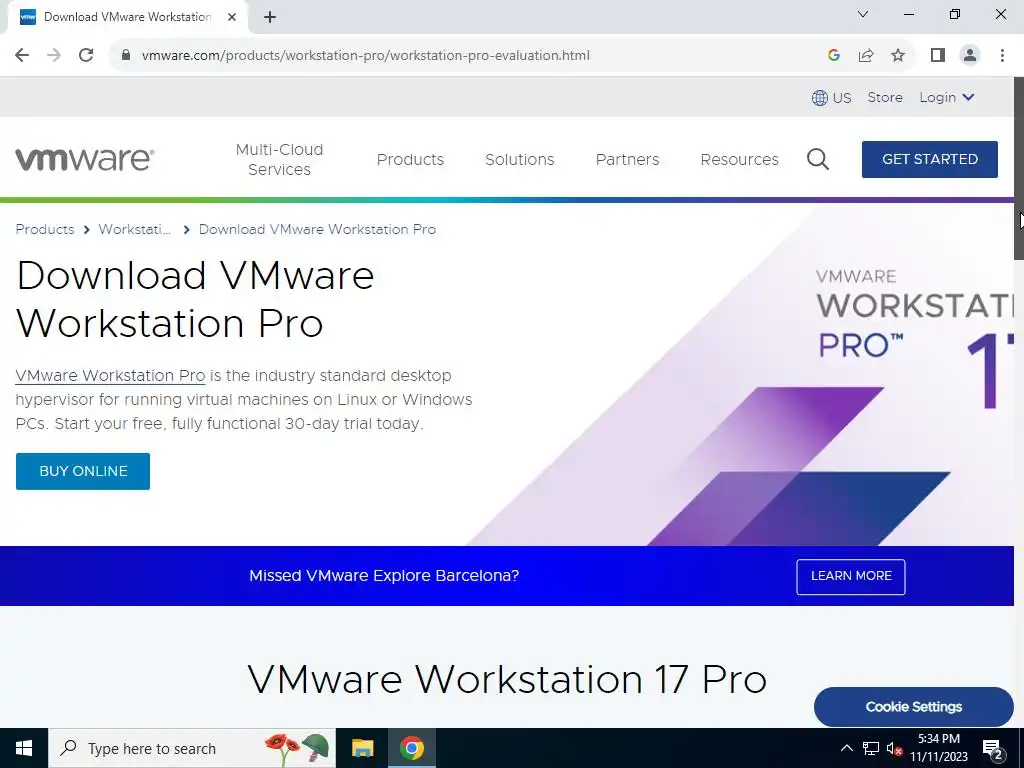Close the Download VMware Workstation tab

tap(232, 17)
